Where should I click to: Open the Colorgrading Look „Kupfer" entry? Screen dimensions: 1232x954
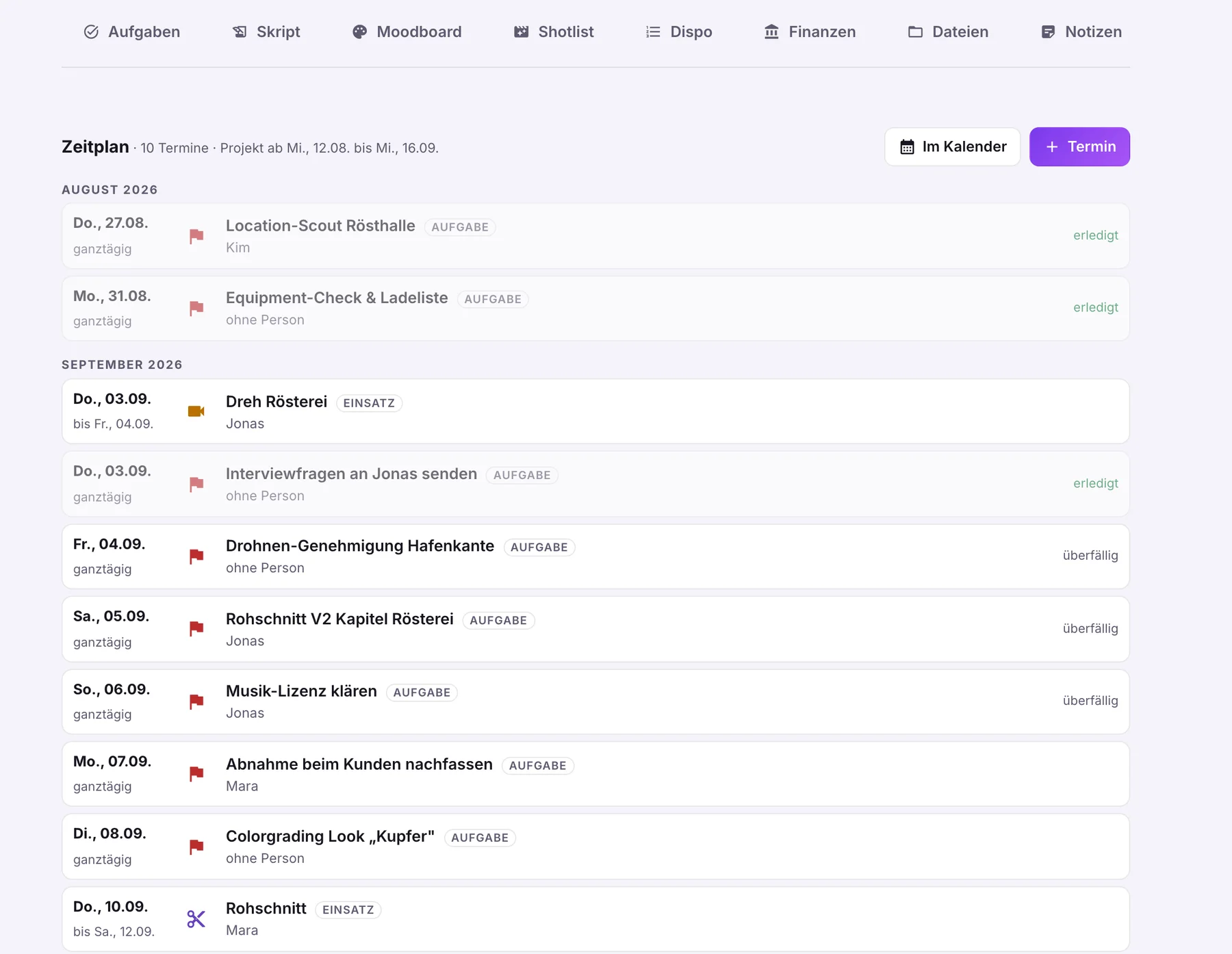[x=595, y=847]
